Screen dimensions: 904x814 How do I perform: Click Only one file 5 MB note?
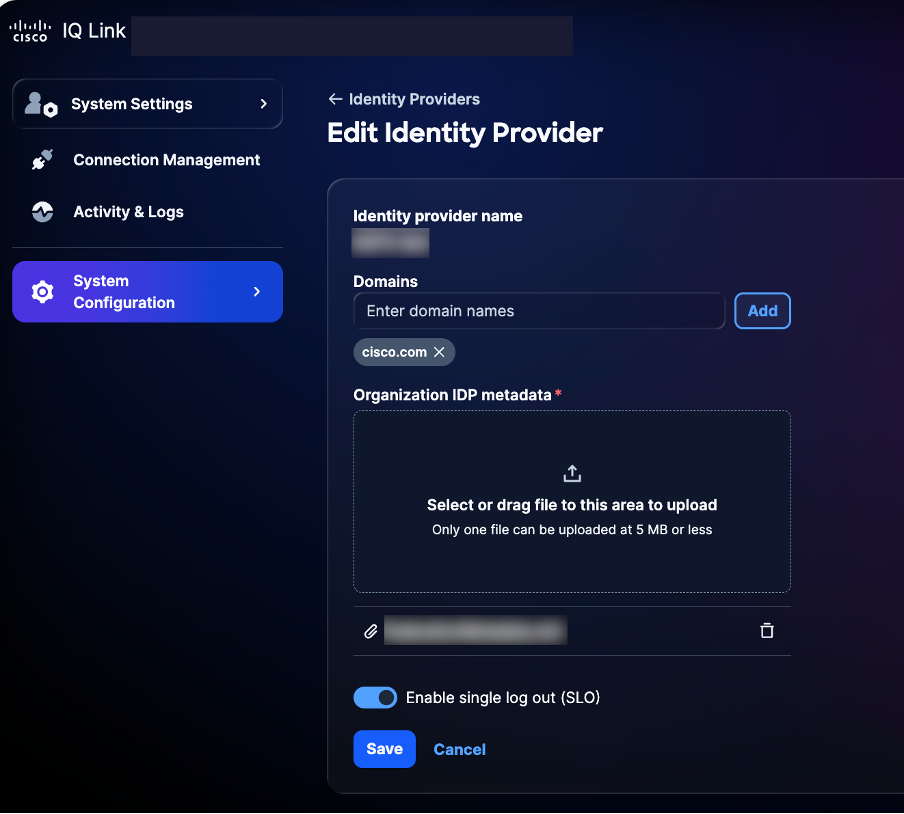point(572,530)
